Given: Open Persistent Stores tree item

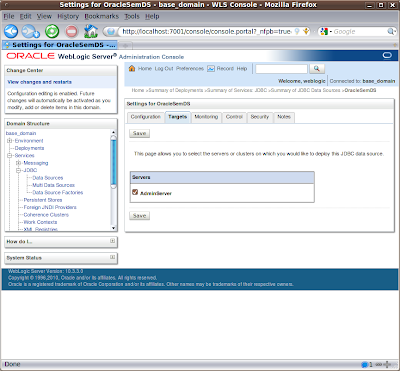Looking at the screenshot, I should click(x=43, y=200).
